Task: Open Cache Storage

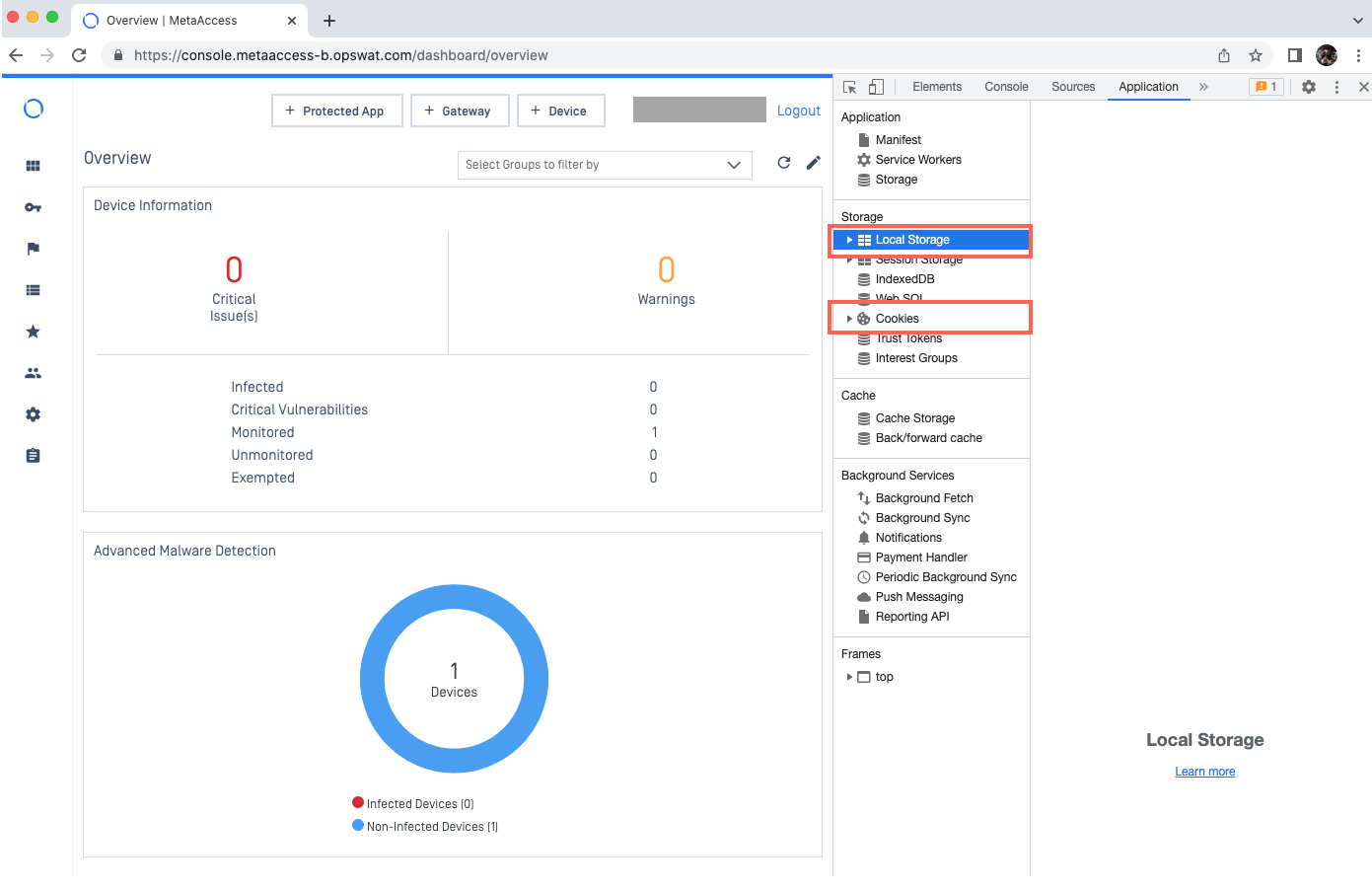Action: [x=914, y=418]
